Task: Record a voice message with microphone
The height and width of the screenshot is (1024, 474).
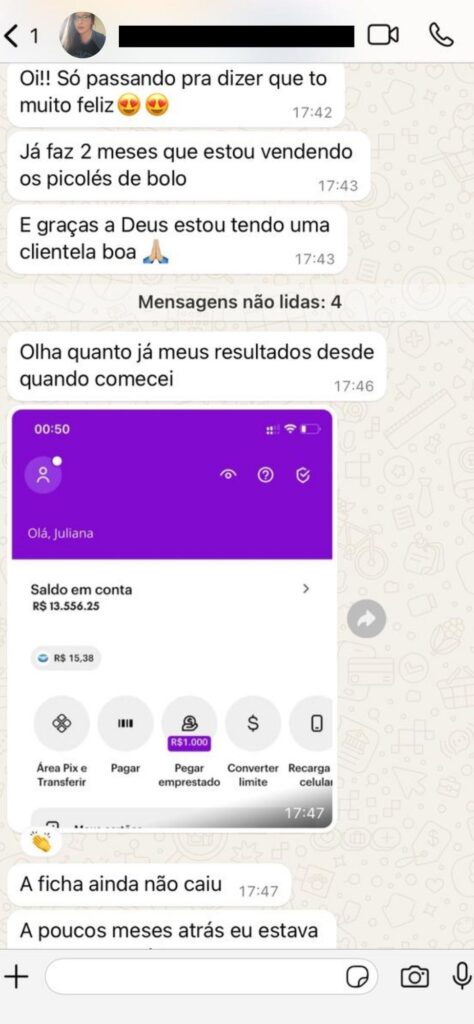Action: point(462,976)
